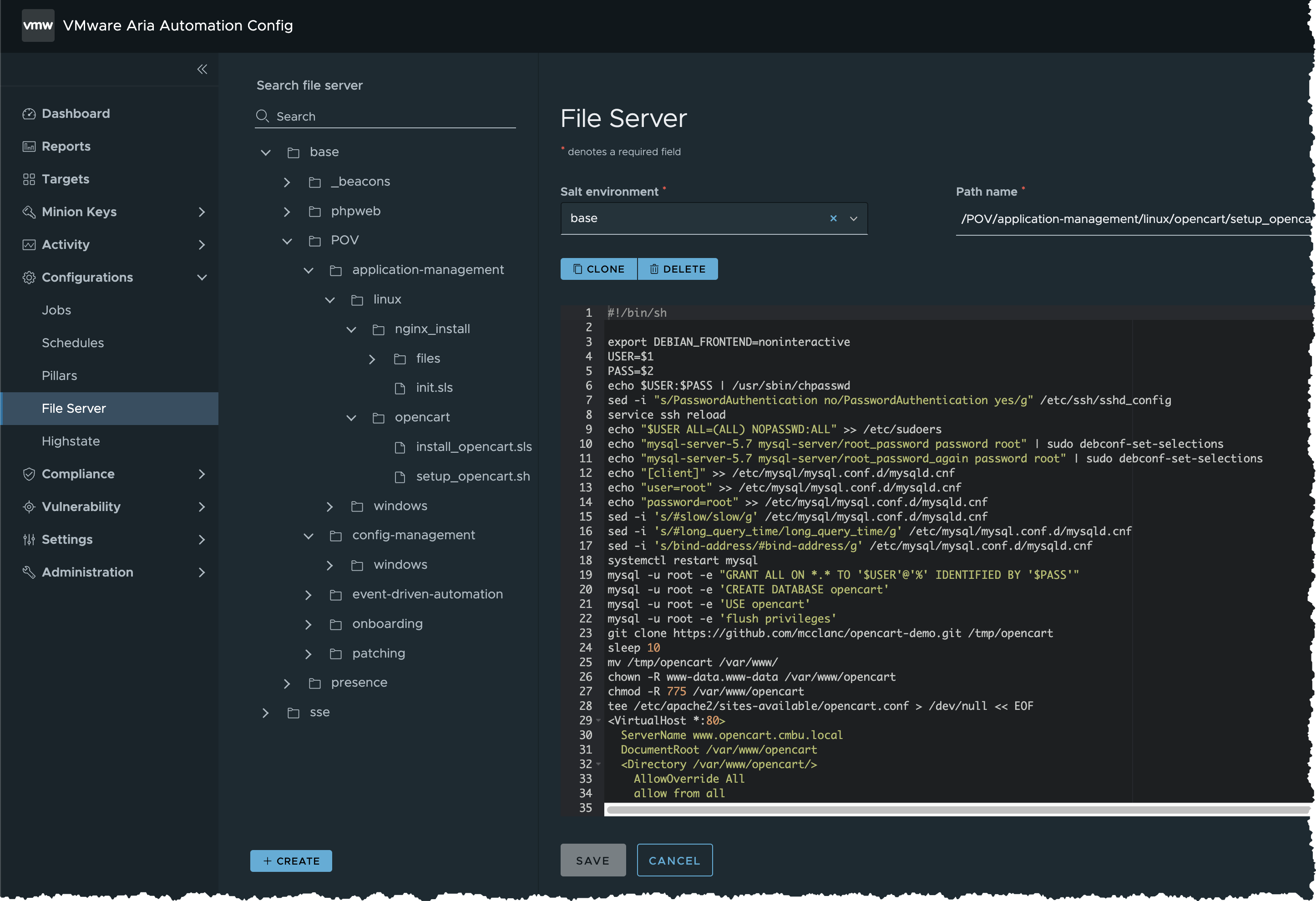Click the CLONE button
Image resolution: width=1316 pixels, height=901 pixels.
coord(598,269)
